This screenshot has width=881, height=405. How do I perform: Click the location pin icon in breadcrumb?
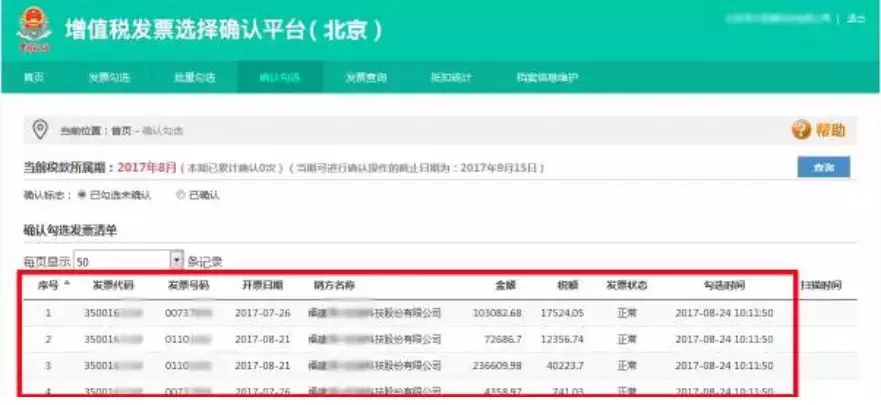39,130
